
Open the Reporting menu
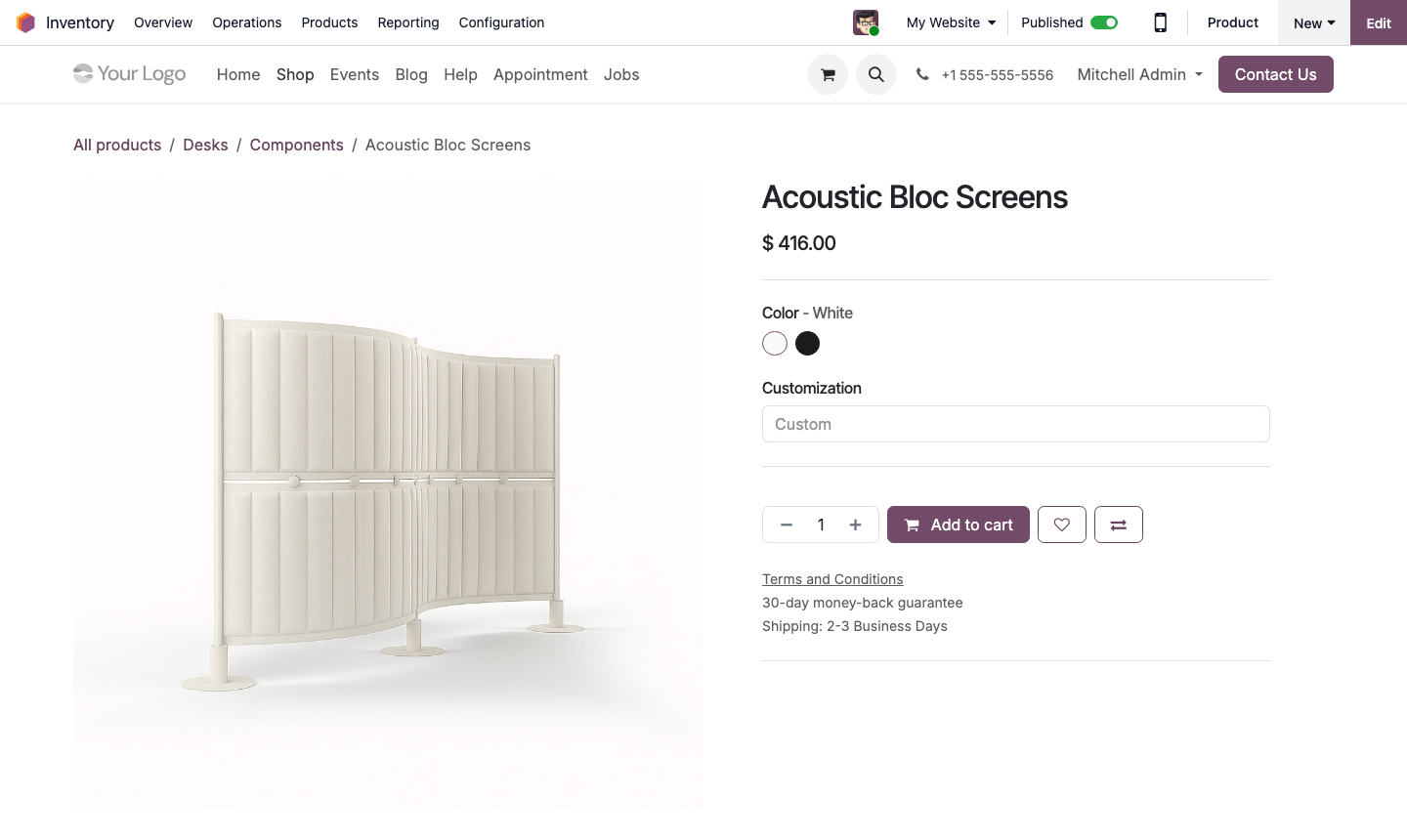click(x=408, y=22)
